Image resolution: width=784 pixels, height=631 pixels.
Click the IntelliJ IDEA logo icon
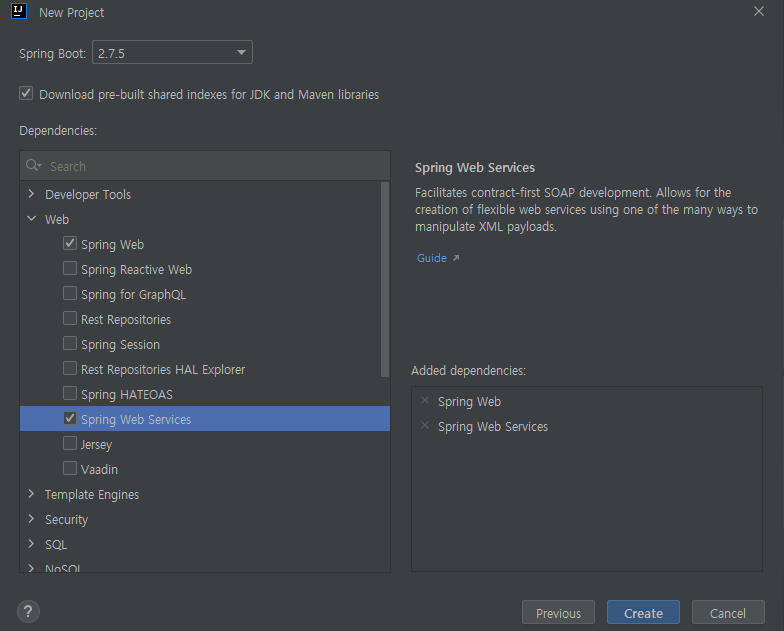(18, 11)
